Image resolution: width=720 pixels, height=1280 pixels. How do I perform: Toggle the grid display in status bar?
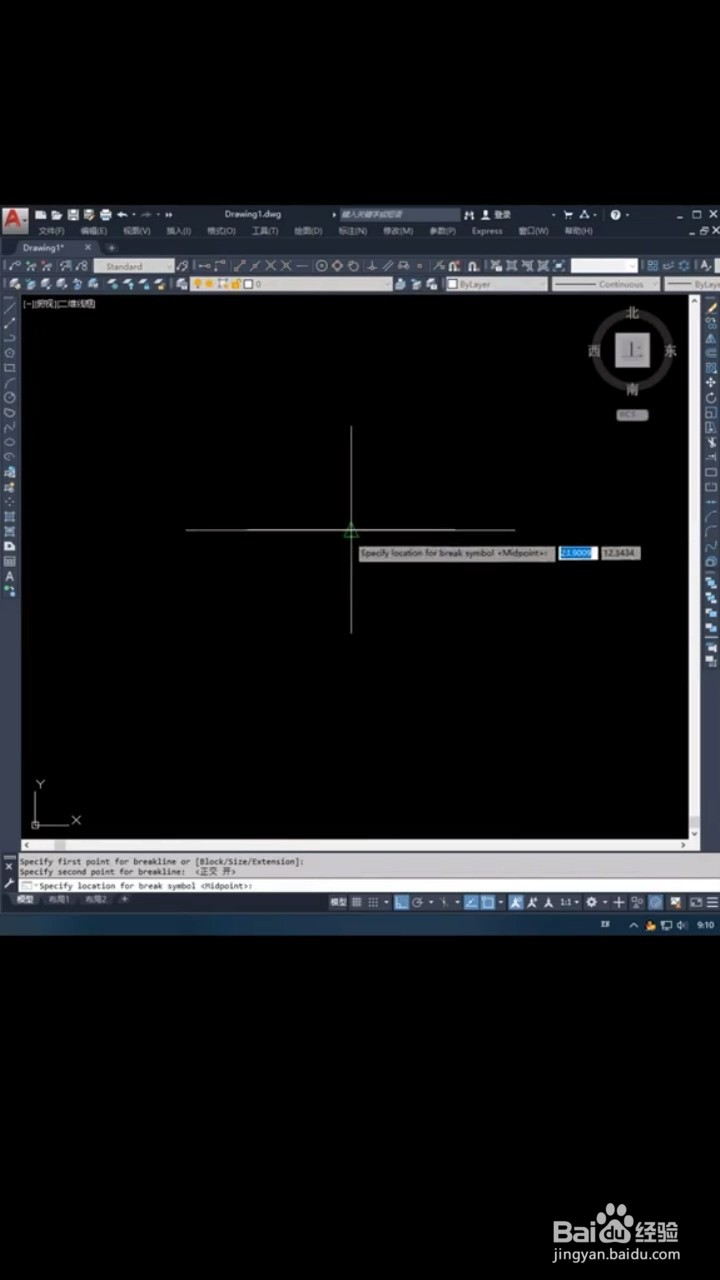click(356, 902)
